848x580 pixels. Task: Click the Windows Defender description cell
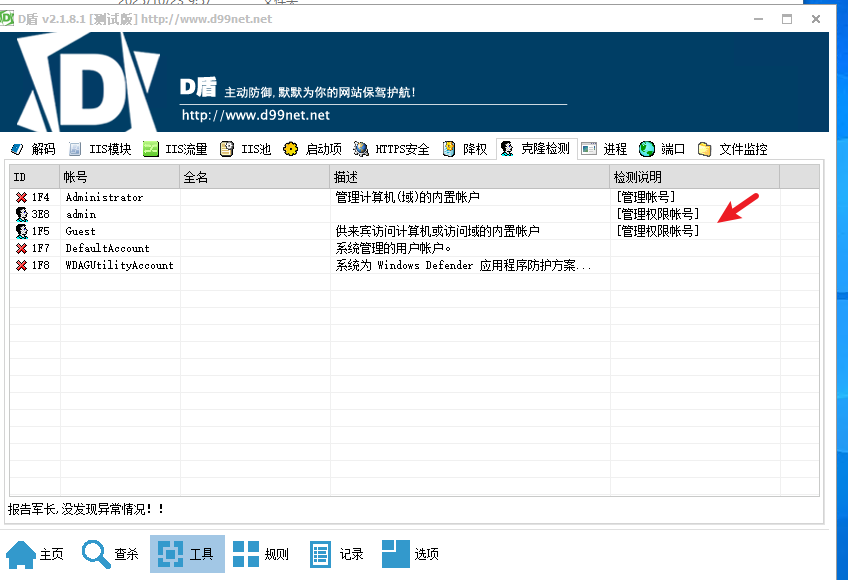click(463, 265)
